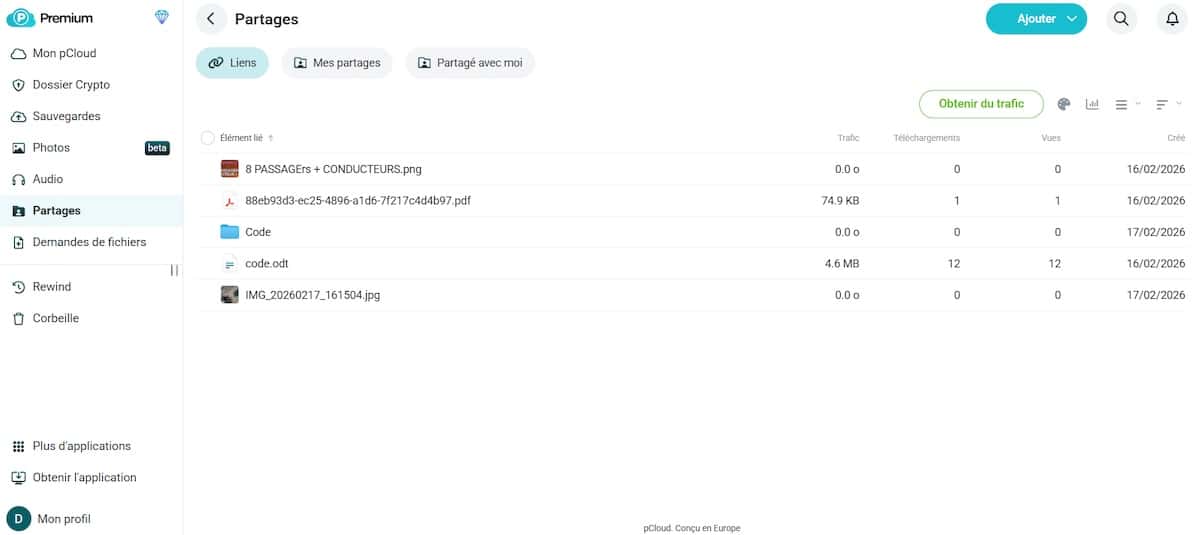
Task: Open the statistics chart icon
Action: click(x=1092, y=104)
